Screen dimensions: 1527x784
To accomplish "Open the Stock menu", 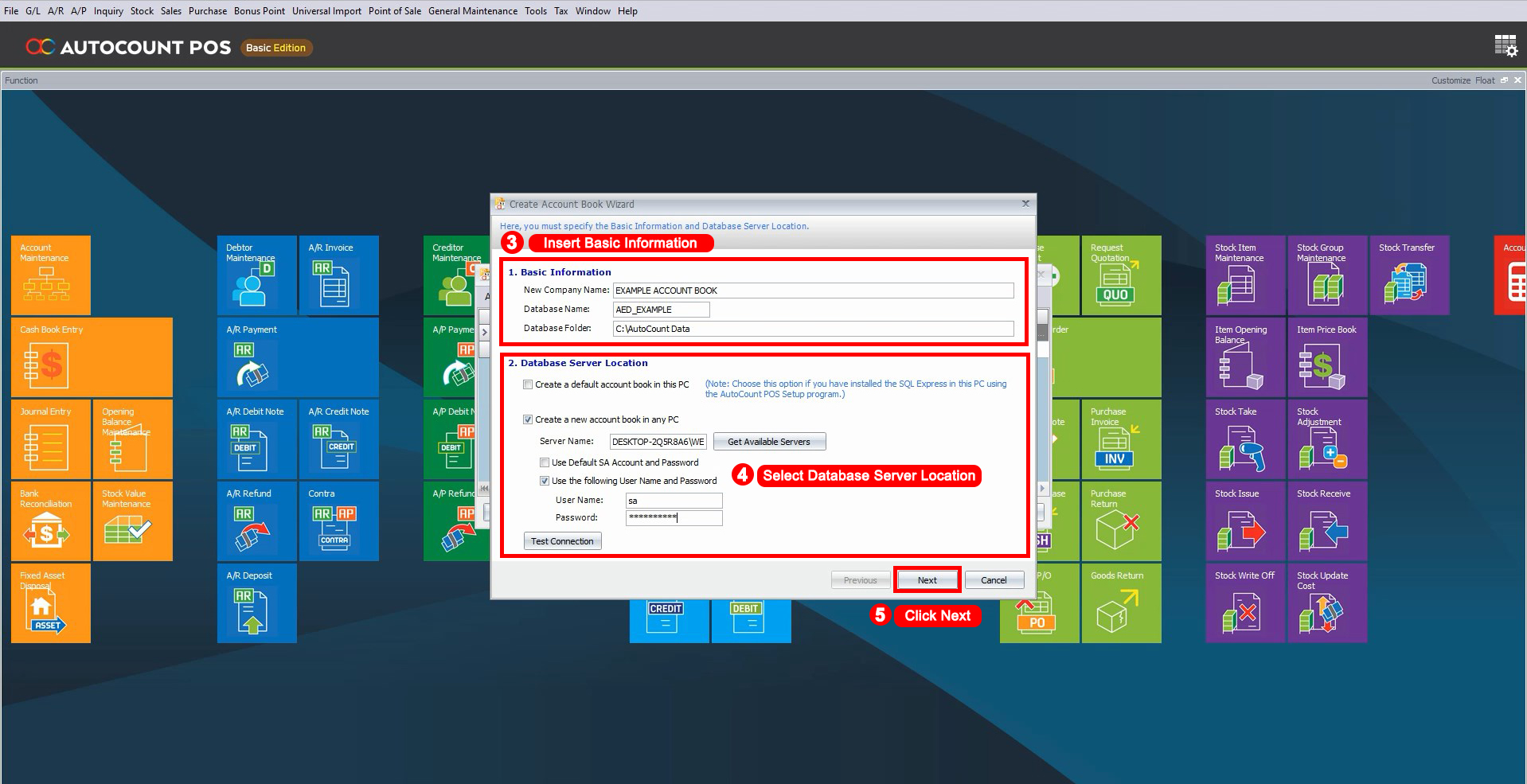I will pos(142,11).
